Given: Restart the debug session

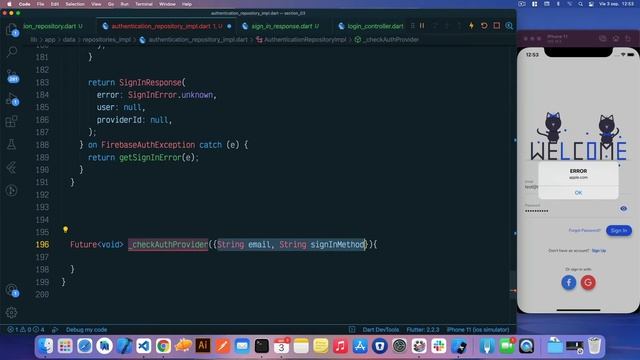Looking at the screenshot, I should [x=484, y=26].
